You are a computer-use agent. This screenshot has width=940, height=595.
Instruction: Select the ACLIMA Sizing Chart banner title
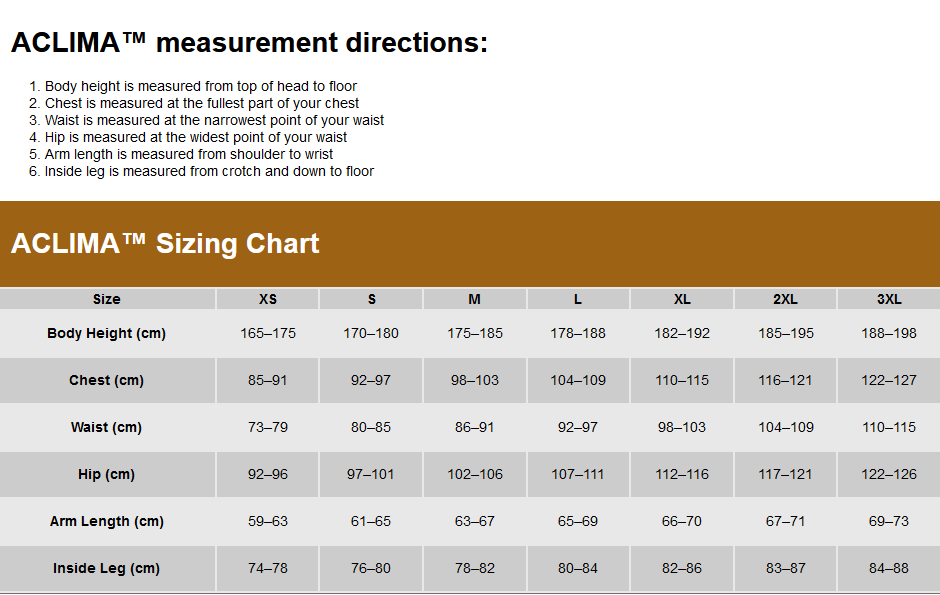[165, 243]
